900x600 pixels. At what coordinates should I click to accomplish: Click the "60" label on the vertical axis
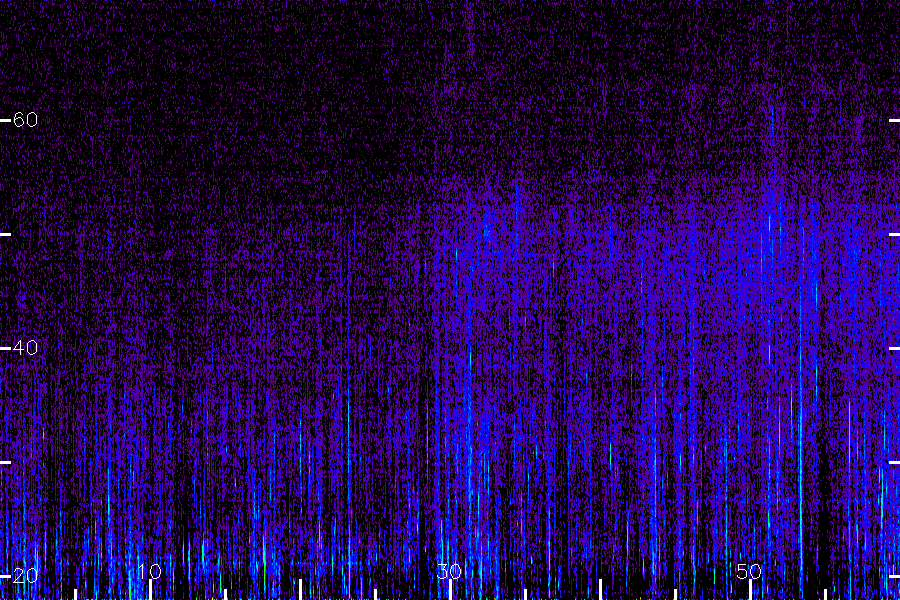25,119
